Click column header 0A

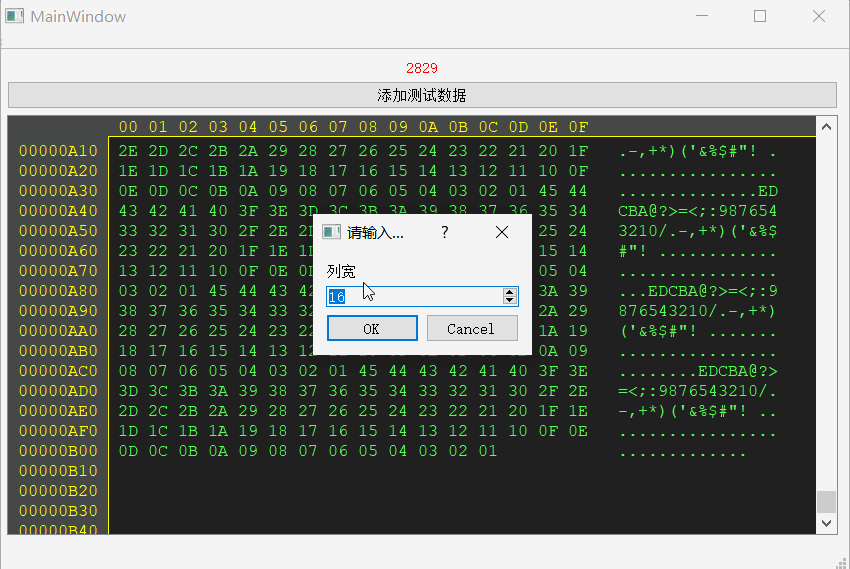click(x=428, y=127)
